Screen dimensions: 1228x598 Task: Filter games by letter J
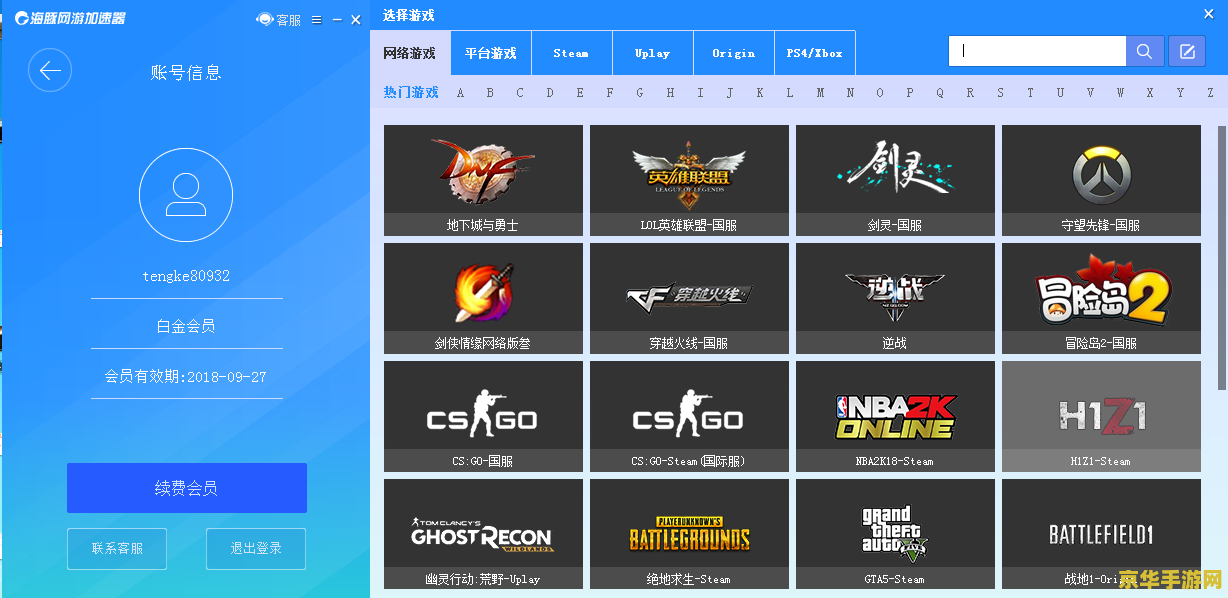pos(730,93)
